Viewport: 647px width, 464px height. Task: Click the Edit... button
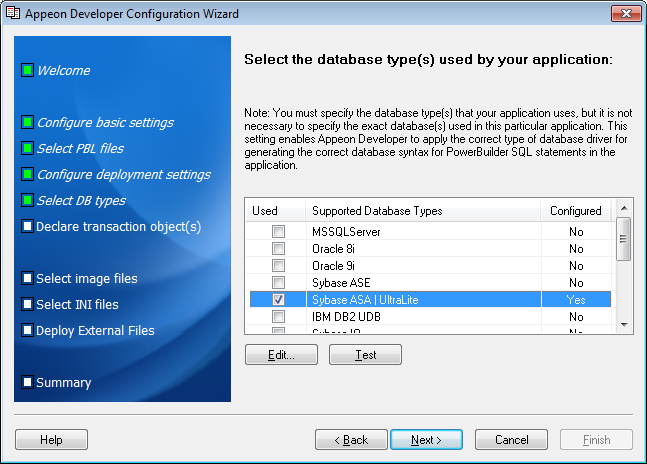(281, 355)
